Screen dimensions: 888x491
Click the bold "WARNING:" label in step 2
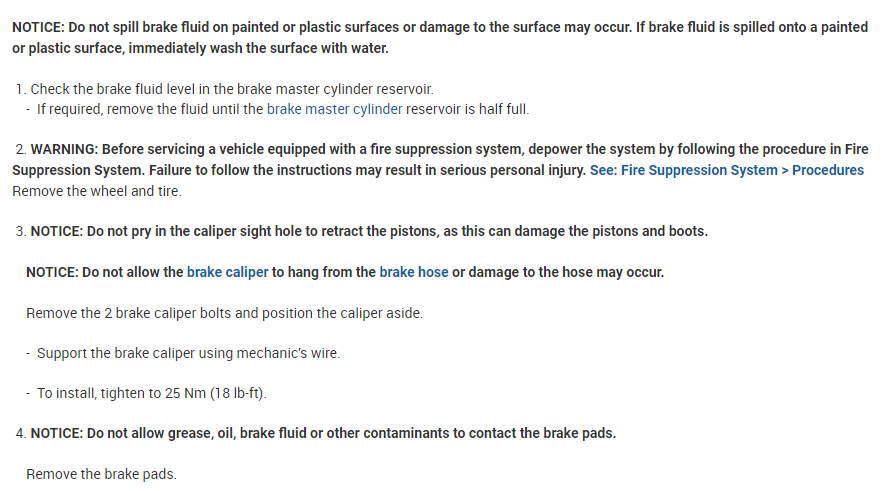65,149
